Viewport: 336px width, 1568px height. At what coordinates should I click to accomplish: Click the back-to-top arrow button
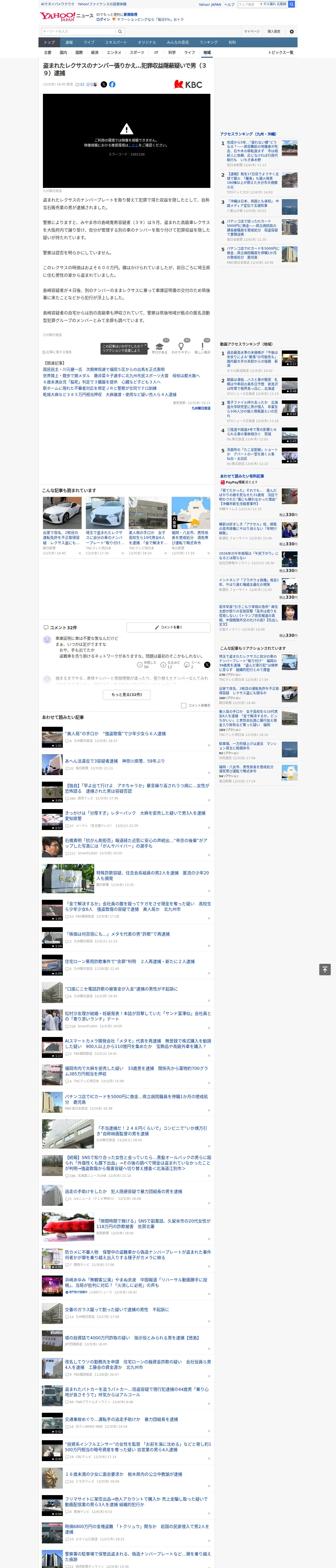click(325, 970)
